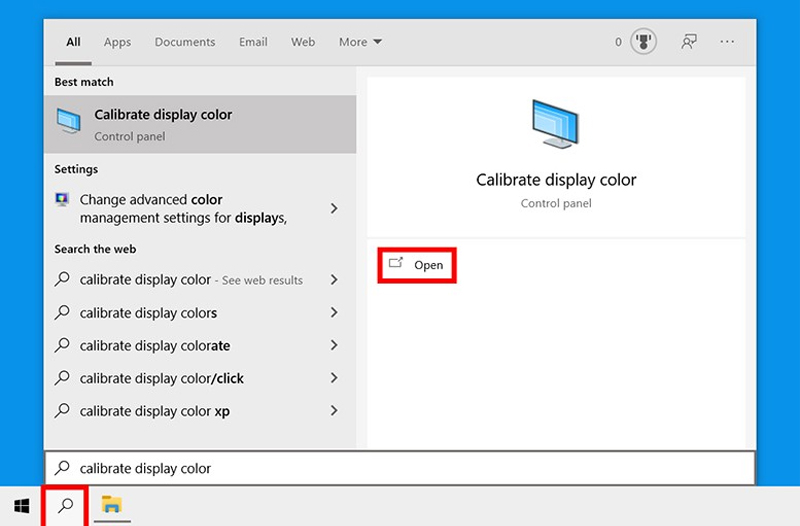Expand arrow beside calibrate display color xp
The width and height of the screenshot is (800, 526).
[334, 411]
